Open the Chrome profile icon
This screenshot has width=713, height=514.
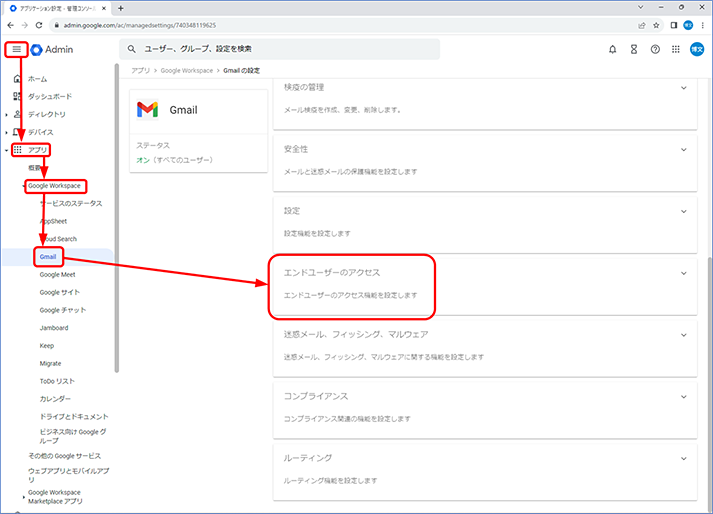[x=688, y=25]
